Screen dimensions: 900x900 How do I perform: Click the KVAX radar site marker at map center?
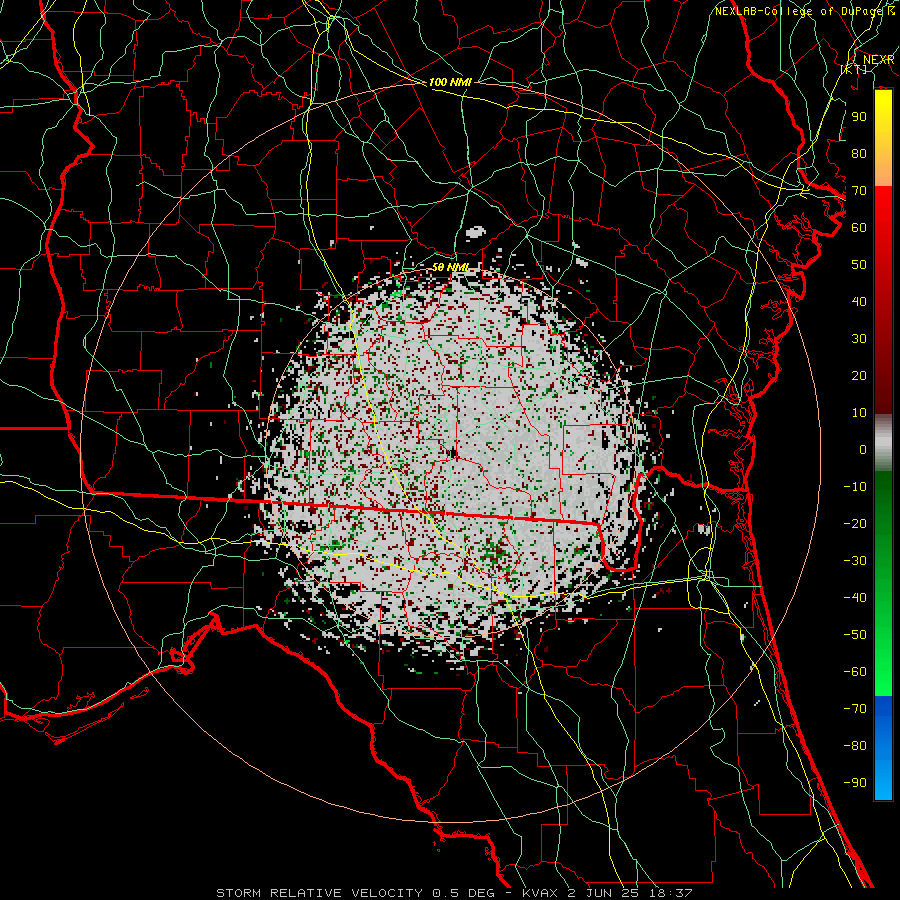click(453, 453)
